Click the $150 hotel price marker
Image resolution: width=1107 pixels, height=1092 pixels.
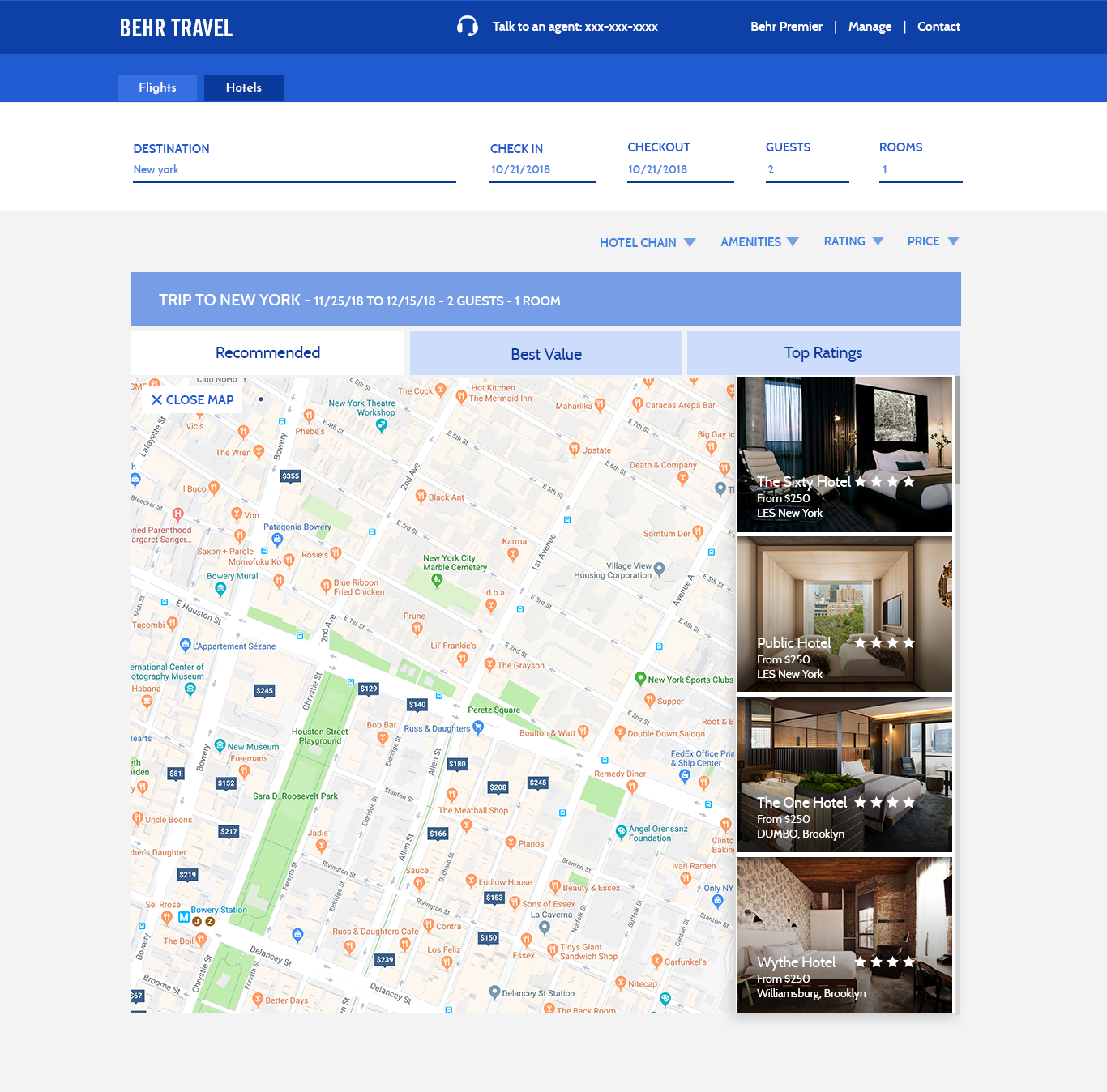coord(488,938)
